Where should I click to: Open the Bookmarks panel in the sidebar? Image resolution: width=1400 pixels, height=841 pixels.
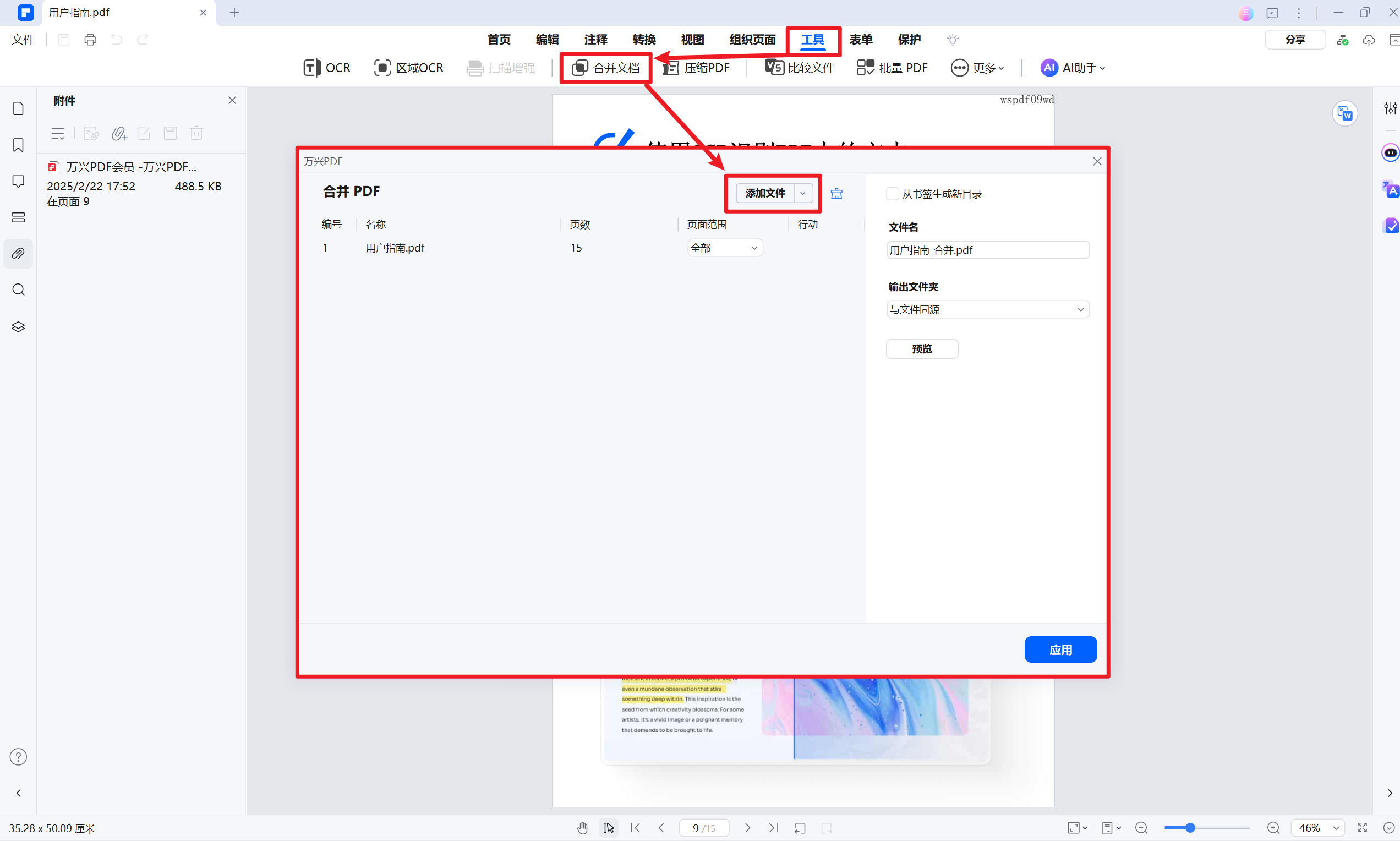[18, 145]
